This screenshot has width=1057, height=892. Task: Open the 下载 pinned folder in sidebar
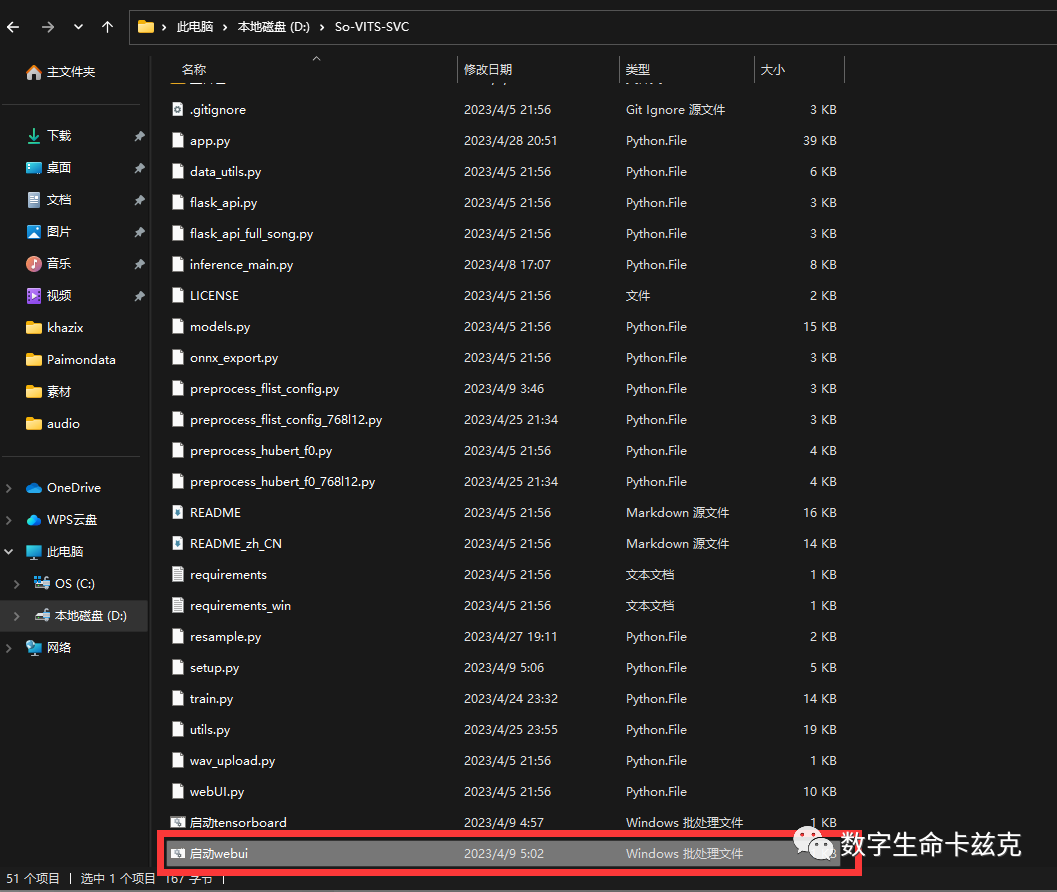point(56,135)
